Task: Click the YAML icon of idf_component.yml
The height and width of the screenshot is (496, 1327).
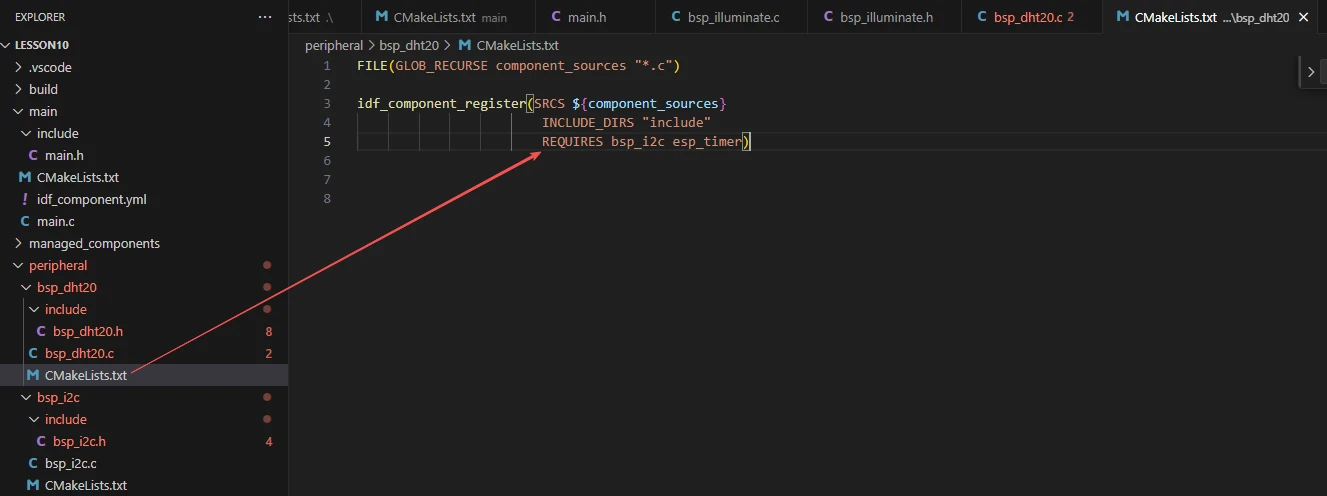Action: pyautogui.click(x=25, y=199)
